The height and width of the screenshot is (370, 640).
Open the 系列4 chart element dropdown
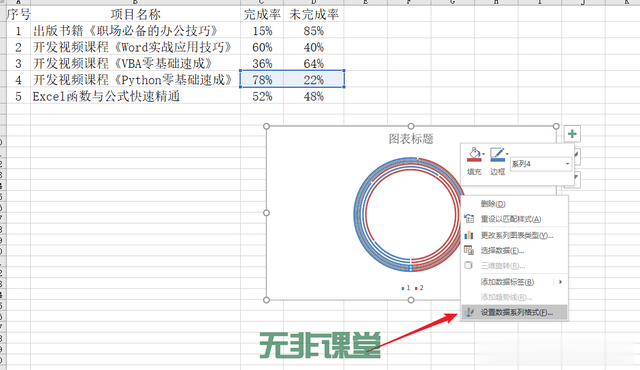click(x=540, y=164)
